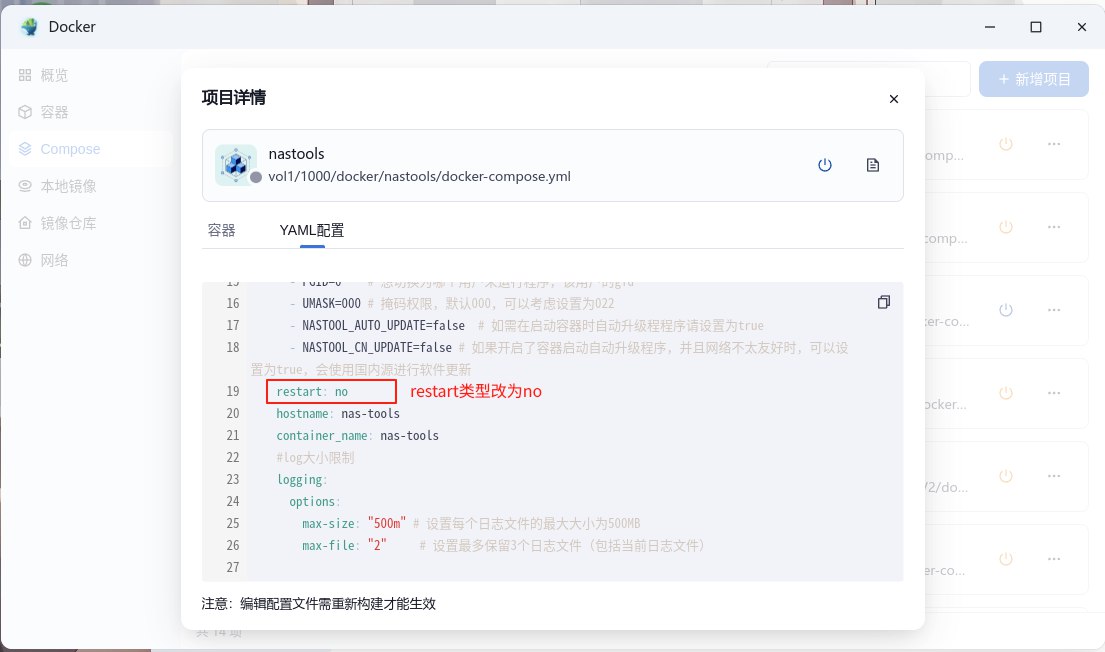This screenshot has width=1105, height=652.
Task: Go to 容器 in the left sidebar
Action: pos(54,112)
